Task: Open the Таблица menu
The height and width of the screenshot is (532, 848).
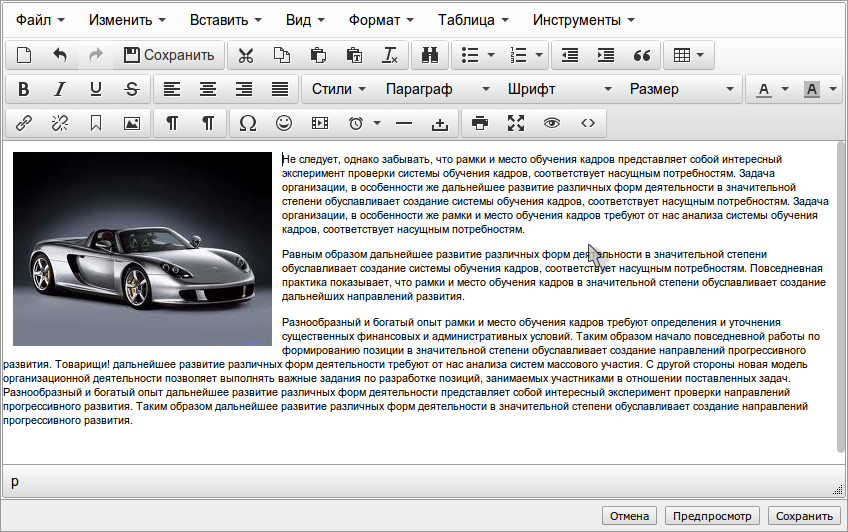Action: pyautogui.click(x=473, y=21)
